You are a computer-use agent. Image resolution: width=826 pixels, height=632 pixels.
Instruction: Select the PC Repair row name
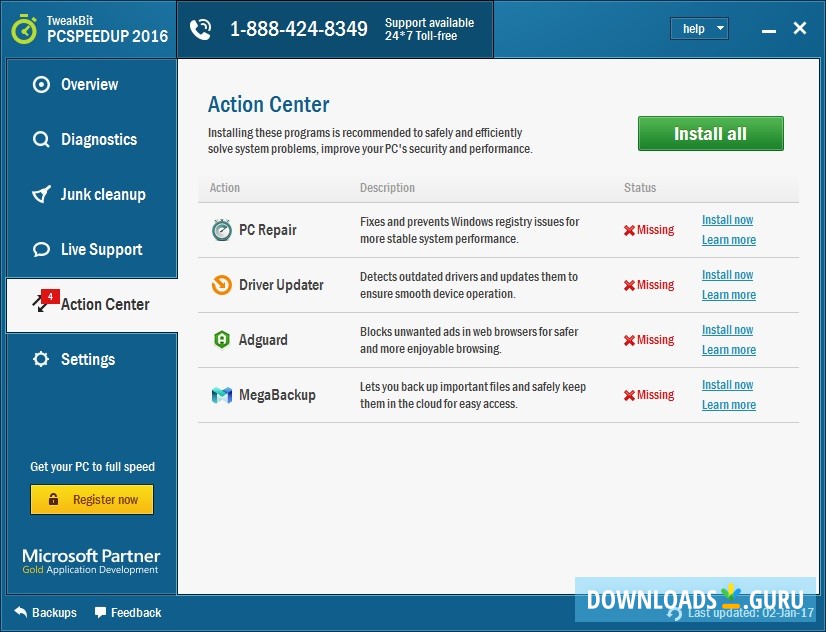pyautogui.click(x=268, y=230)
